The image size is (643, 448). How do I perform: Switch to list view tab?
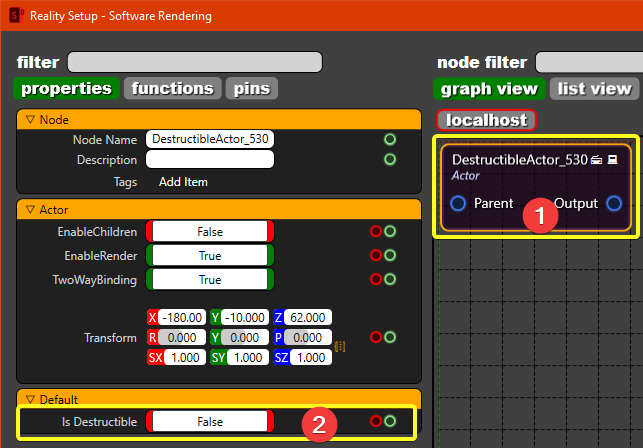(593, 89)
